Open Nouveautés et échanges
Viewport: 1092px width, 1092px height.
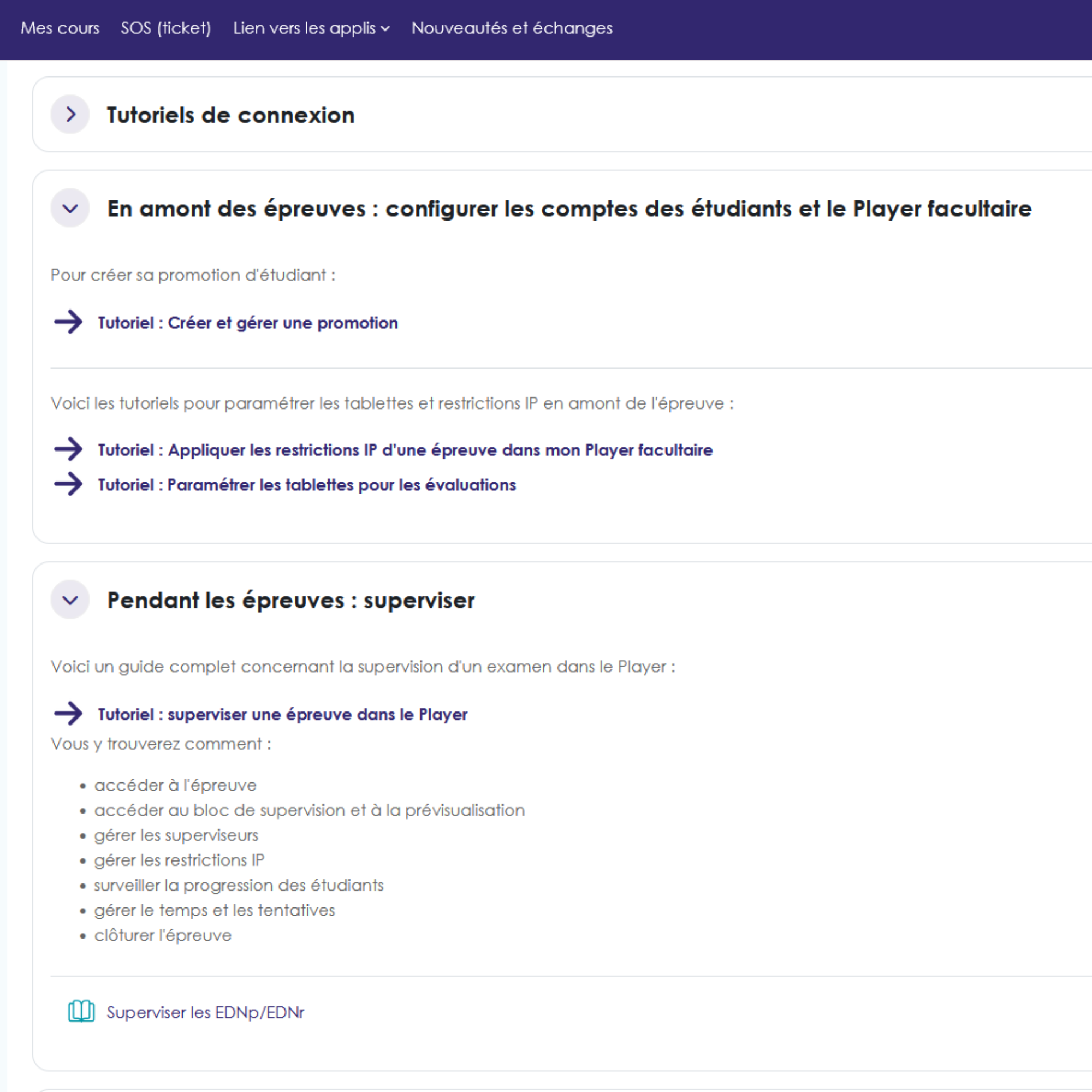point(512,28)
